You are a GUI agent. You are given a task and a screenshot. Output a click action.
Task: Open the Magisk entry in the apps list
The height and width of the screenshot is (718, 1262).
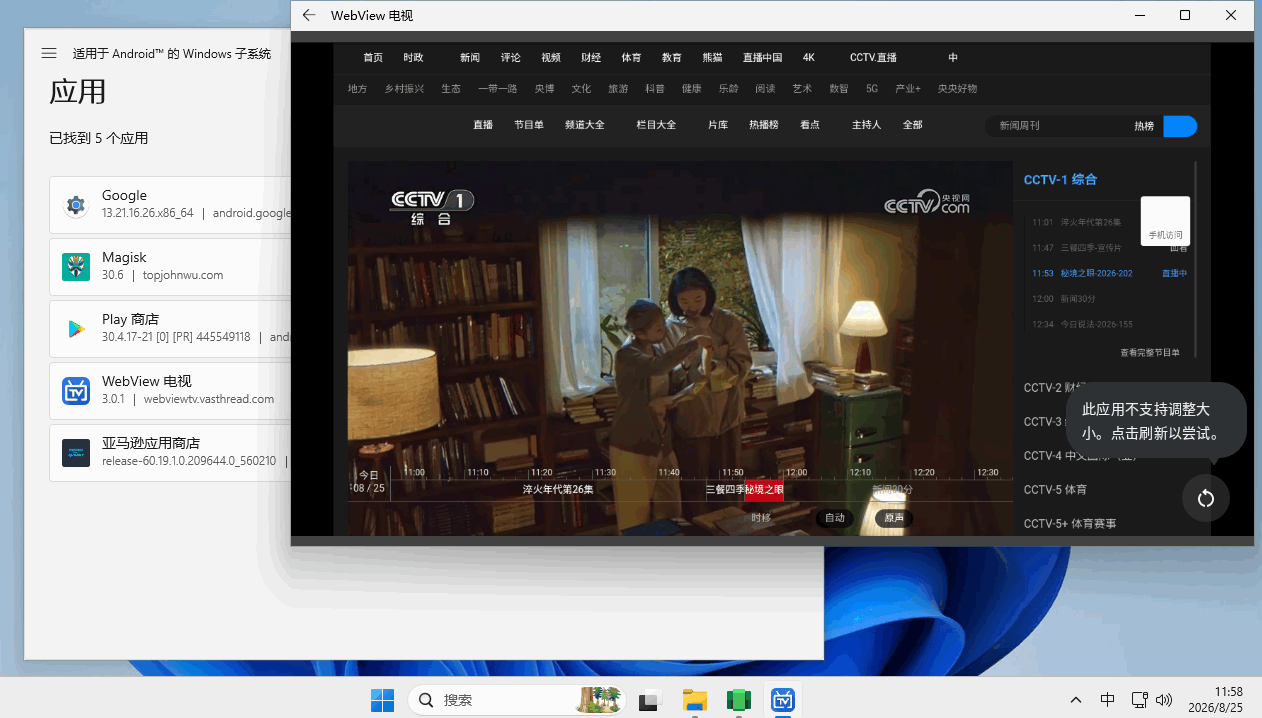(x=170, y=267)
